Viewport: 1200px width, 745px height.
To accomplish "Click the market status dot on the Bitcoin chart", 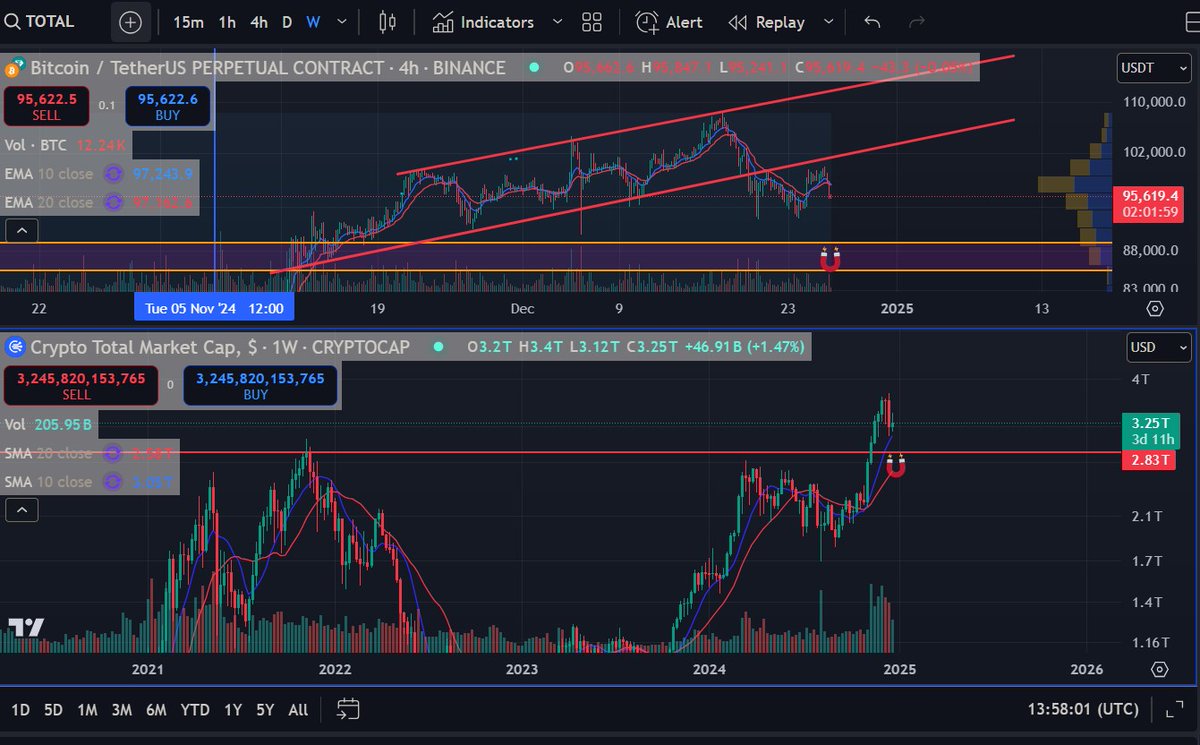I will [x=535, y=68].
